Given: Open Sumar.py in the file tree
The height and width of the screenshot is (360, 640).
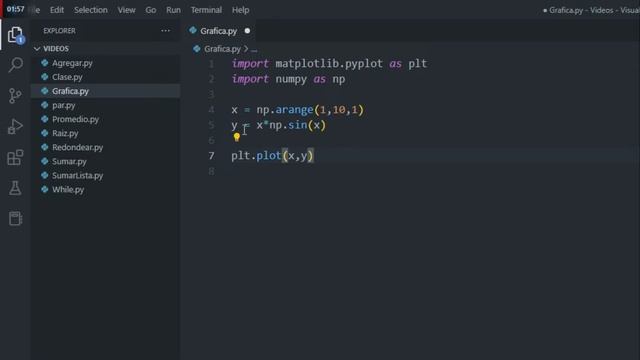Looking at the screenshot, I should coord(106,161).
